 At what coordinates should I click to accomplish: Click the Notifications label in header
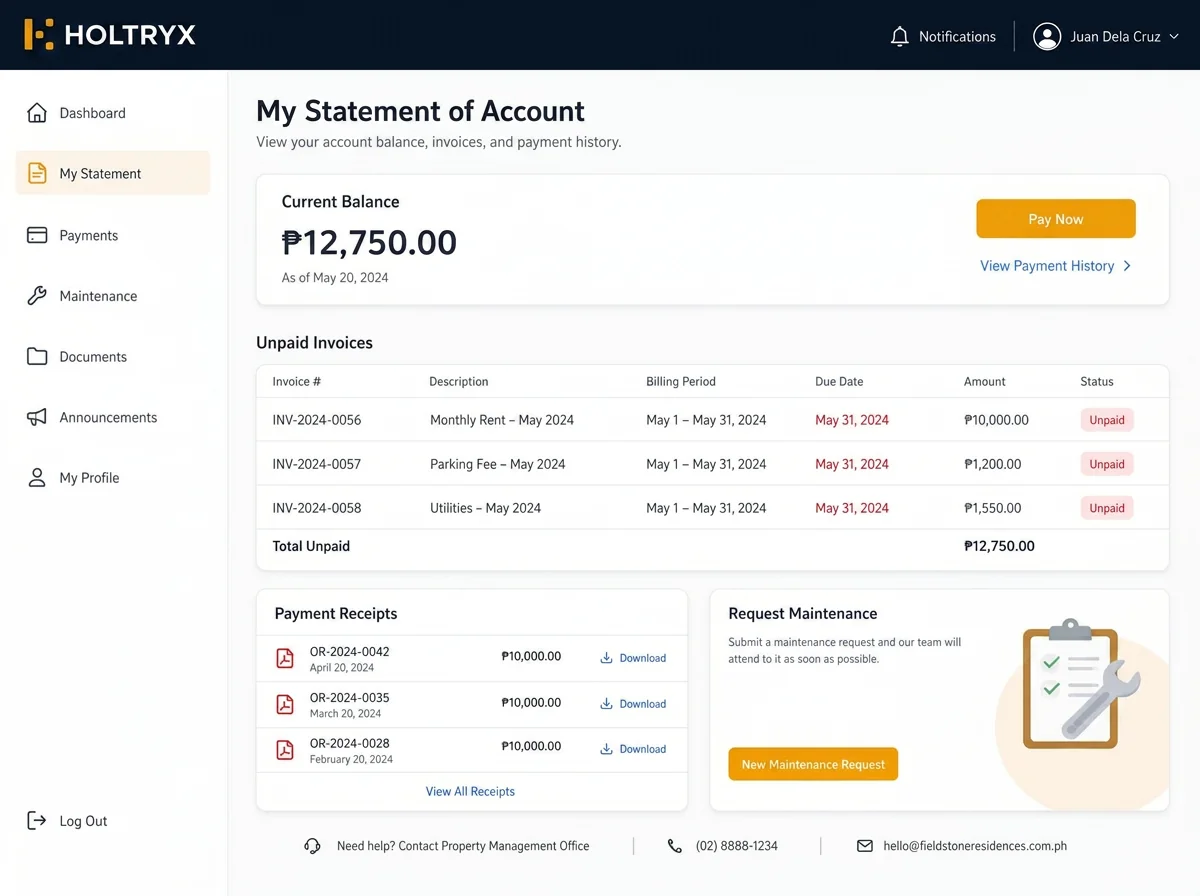[957, 37]
